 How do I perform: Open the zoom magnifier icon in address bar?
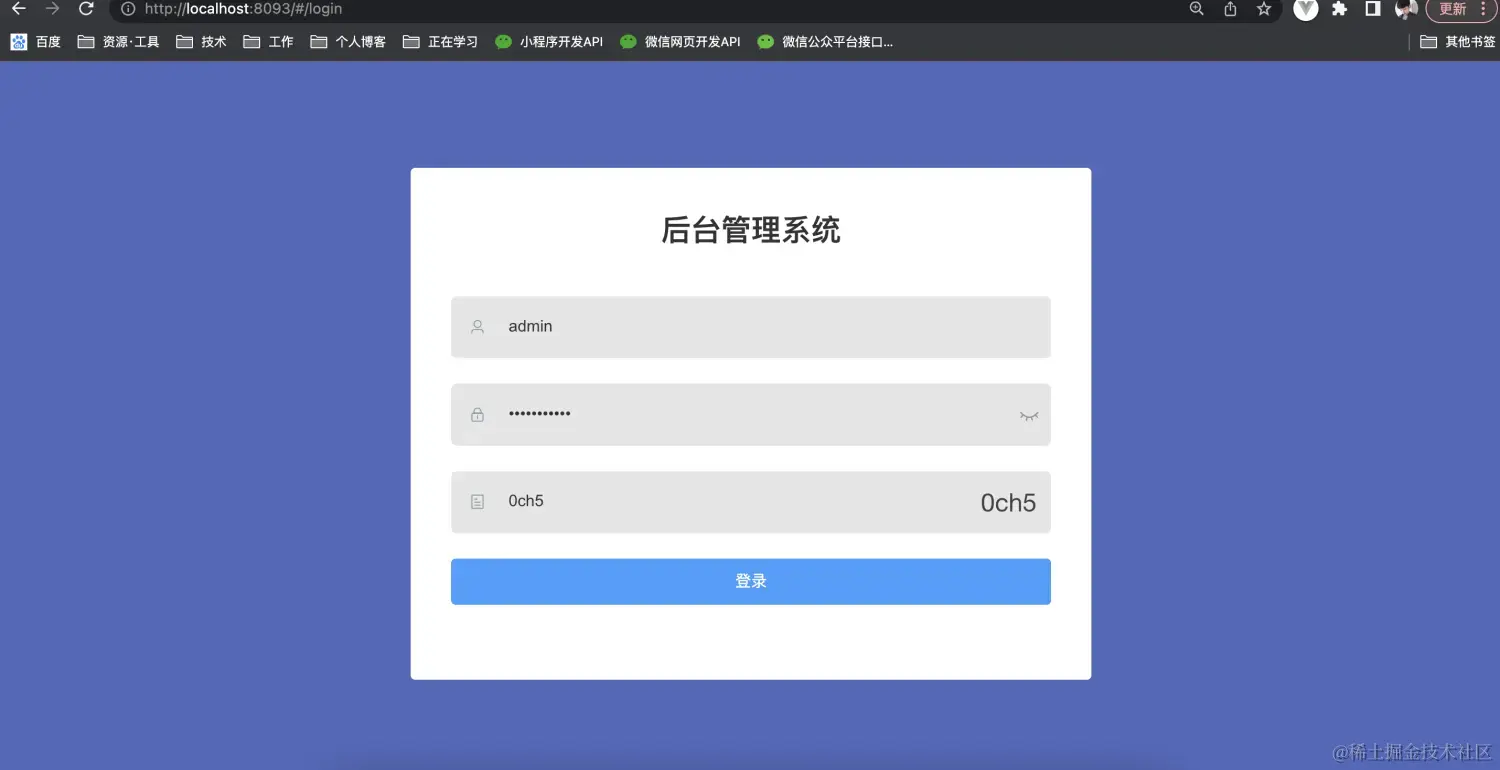(x=1196, y=9)
